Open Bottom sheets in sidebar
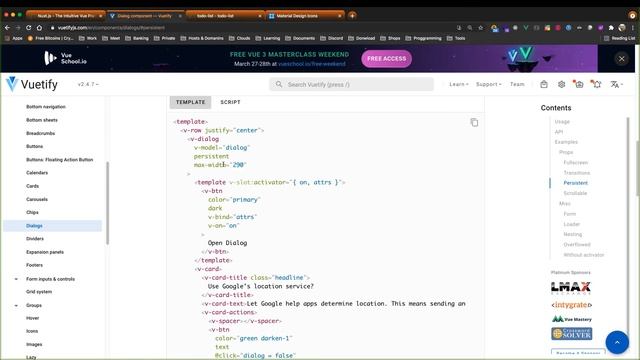The image size is (640, 360). tap(42, 120)
